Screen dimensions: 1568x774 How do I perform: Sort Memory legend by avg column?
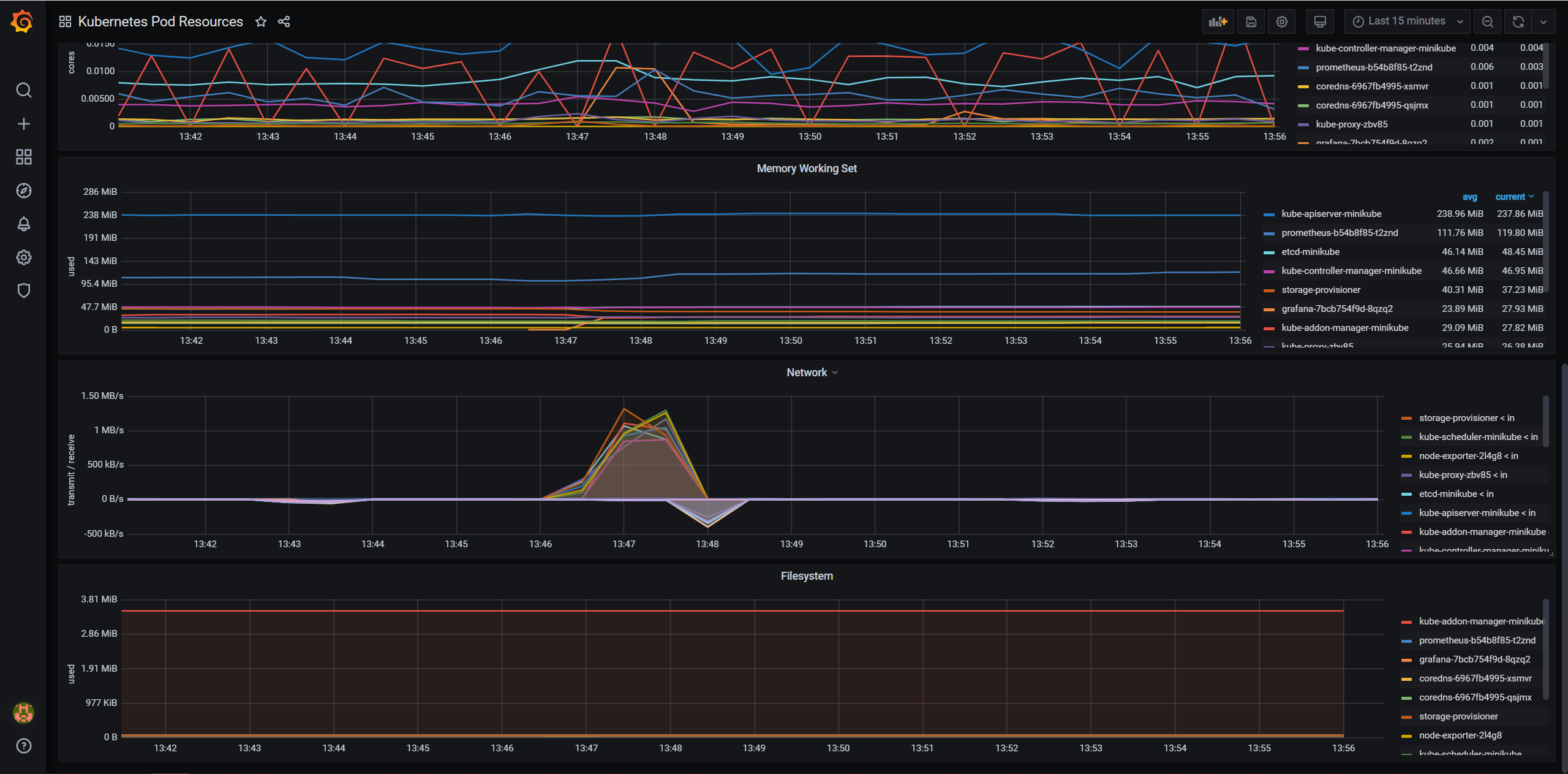1469,197
